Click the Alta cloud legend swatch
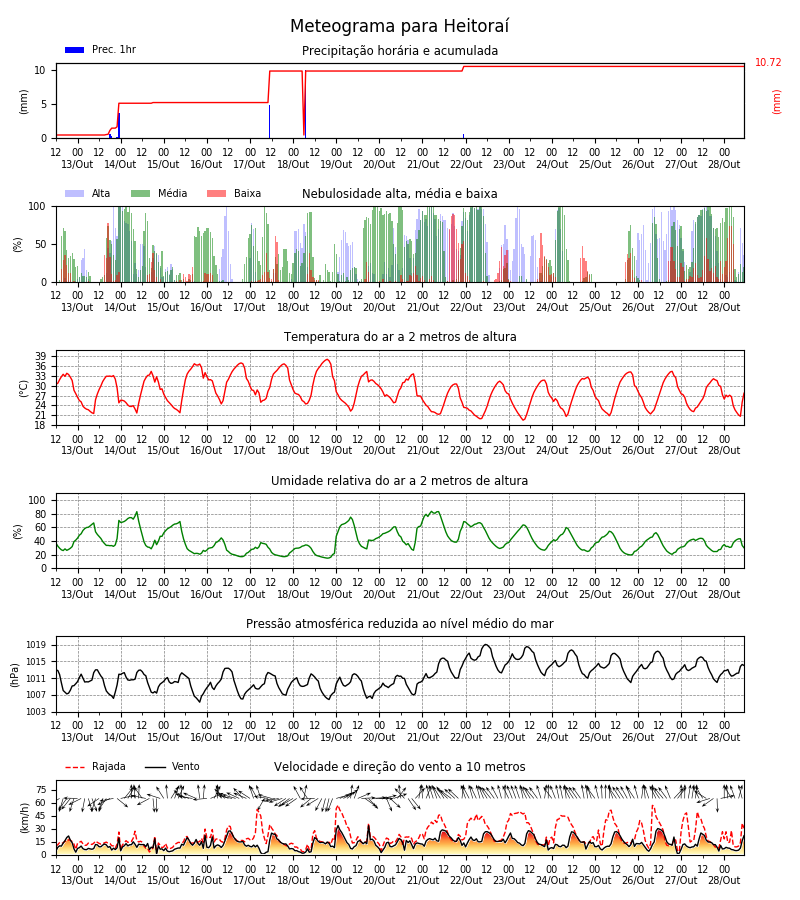Screen dimensions: 800x900 [x=75, y=193]
